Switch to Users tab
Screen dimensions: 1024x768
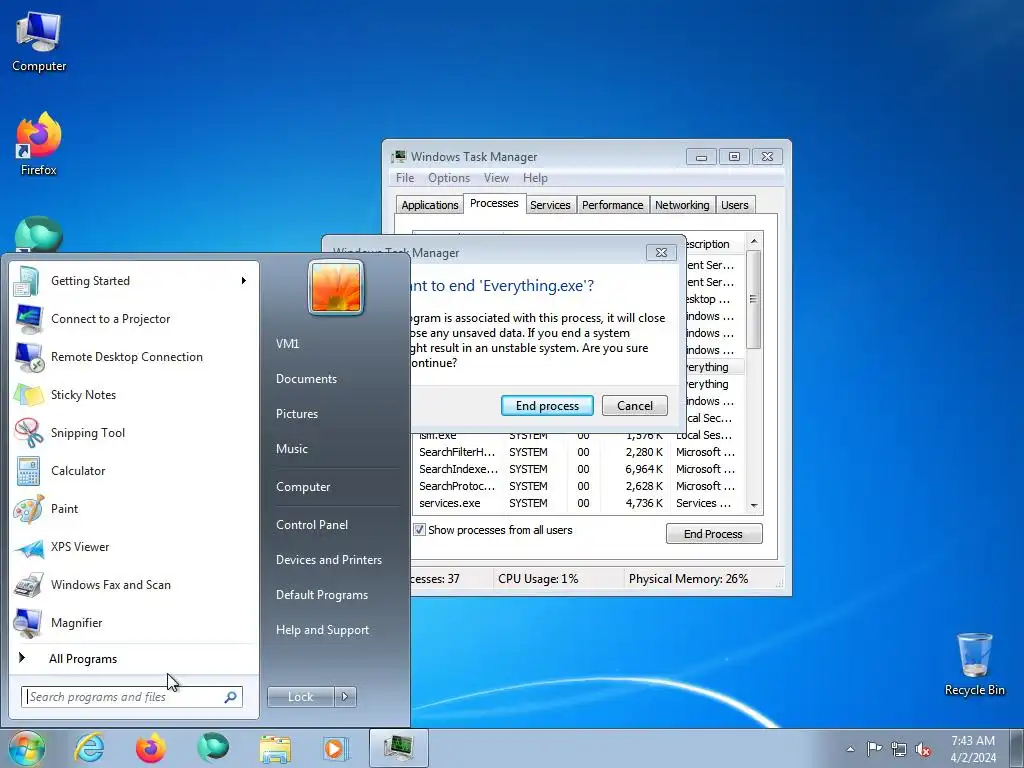735,205
